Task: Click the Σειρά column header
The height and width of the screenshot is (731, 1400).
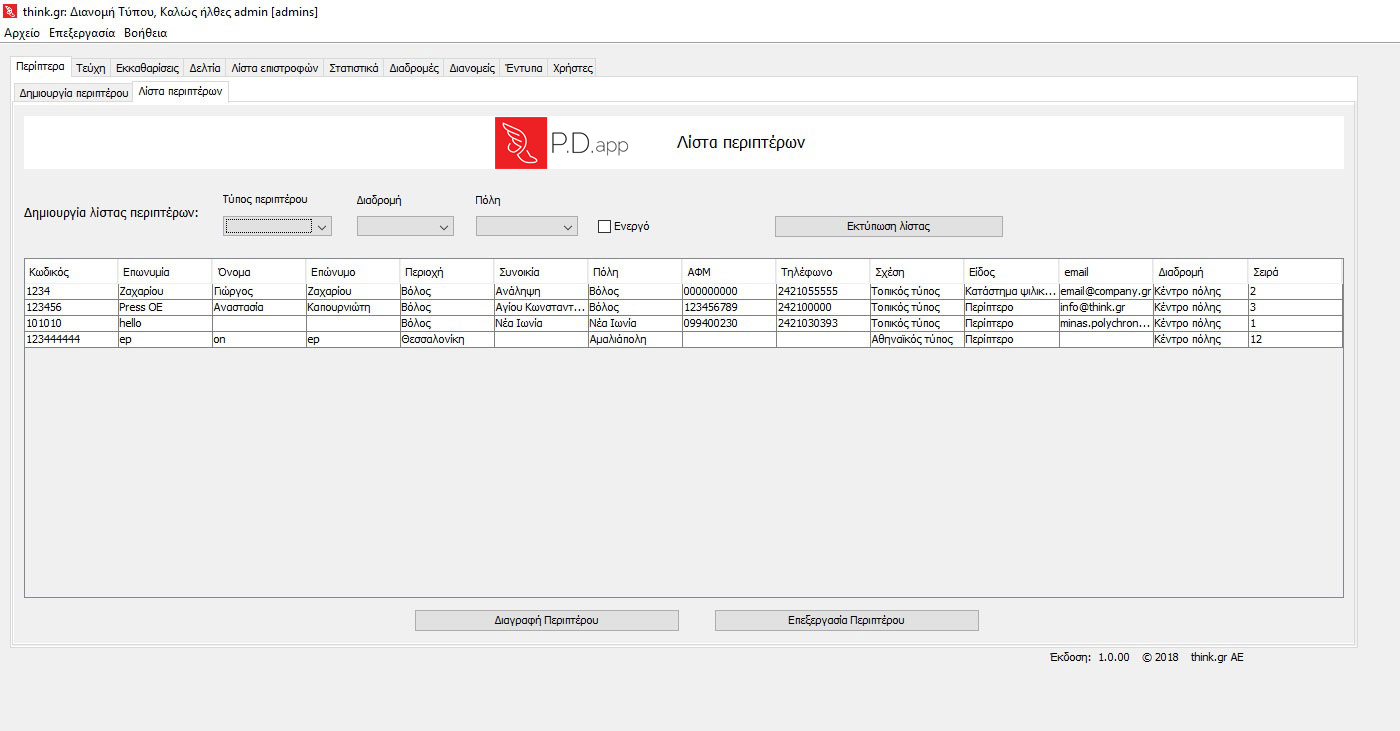Action: click(1294, 272)
